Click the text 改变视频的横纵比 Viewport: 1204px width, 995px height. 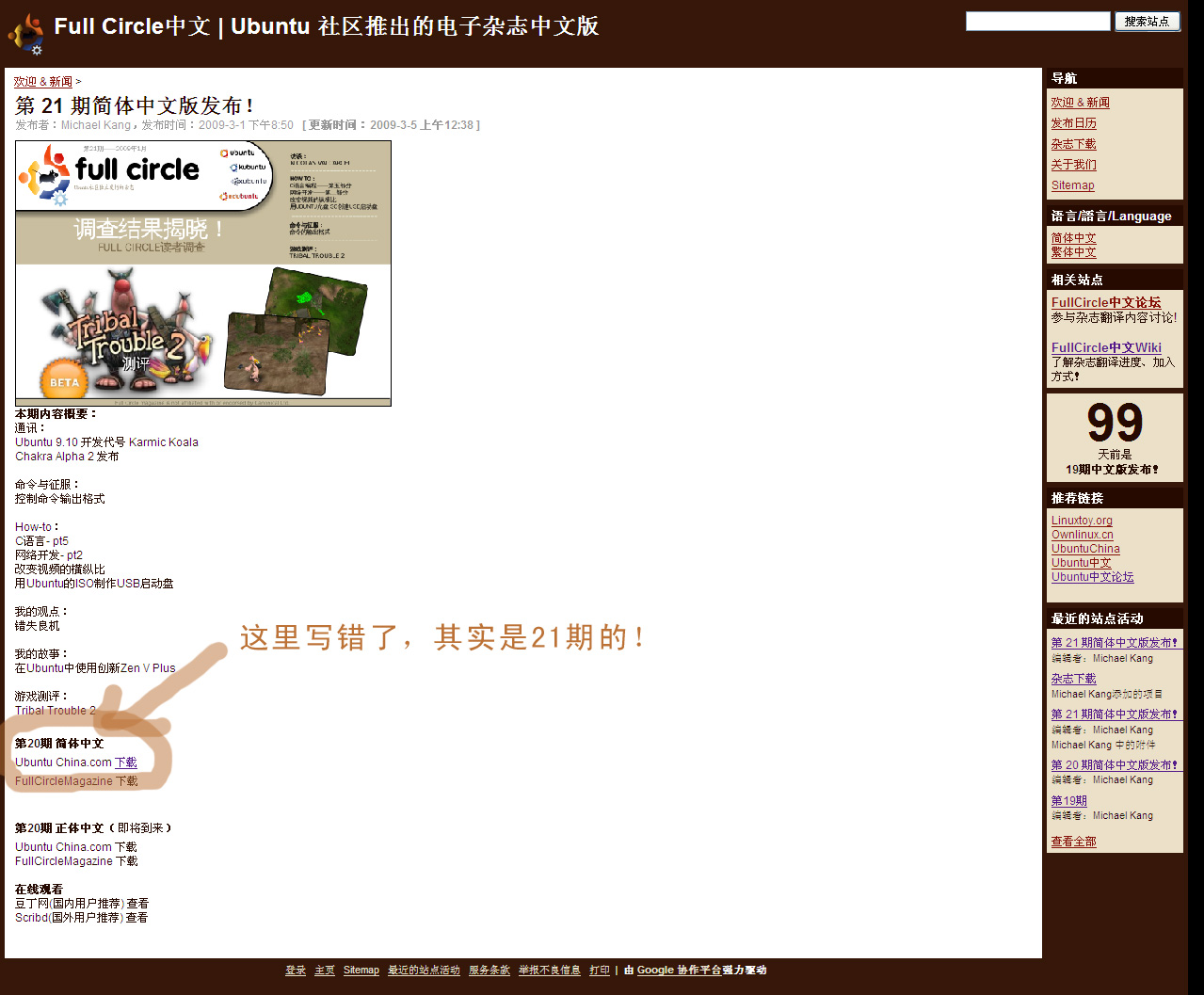point(60,570)
